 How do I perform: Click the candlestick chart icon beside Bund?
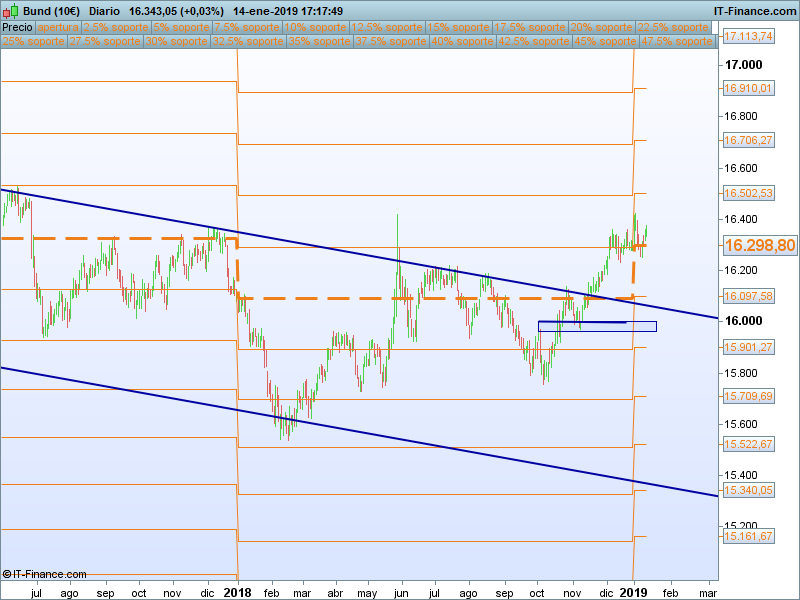(10, 11)
